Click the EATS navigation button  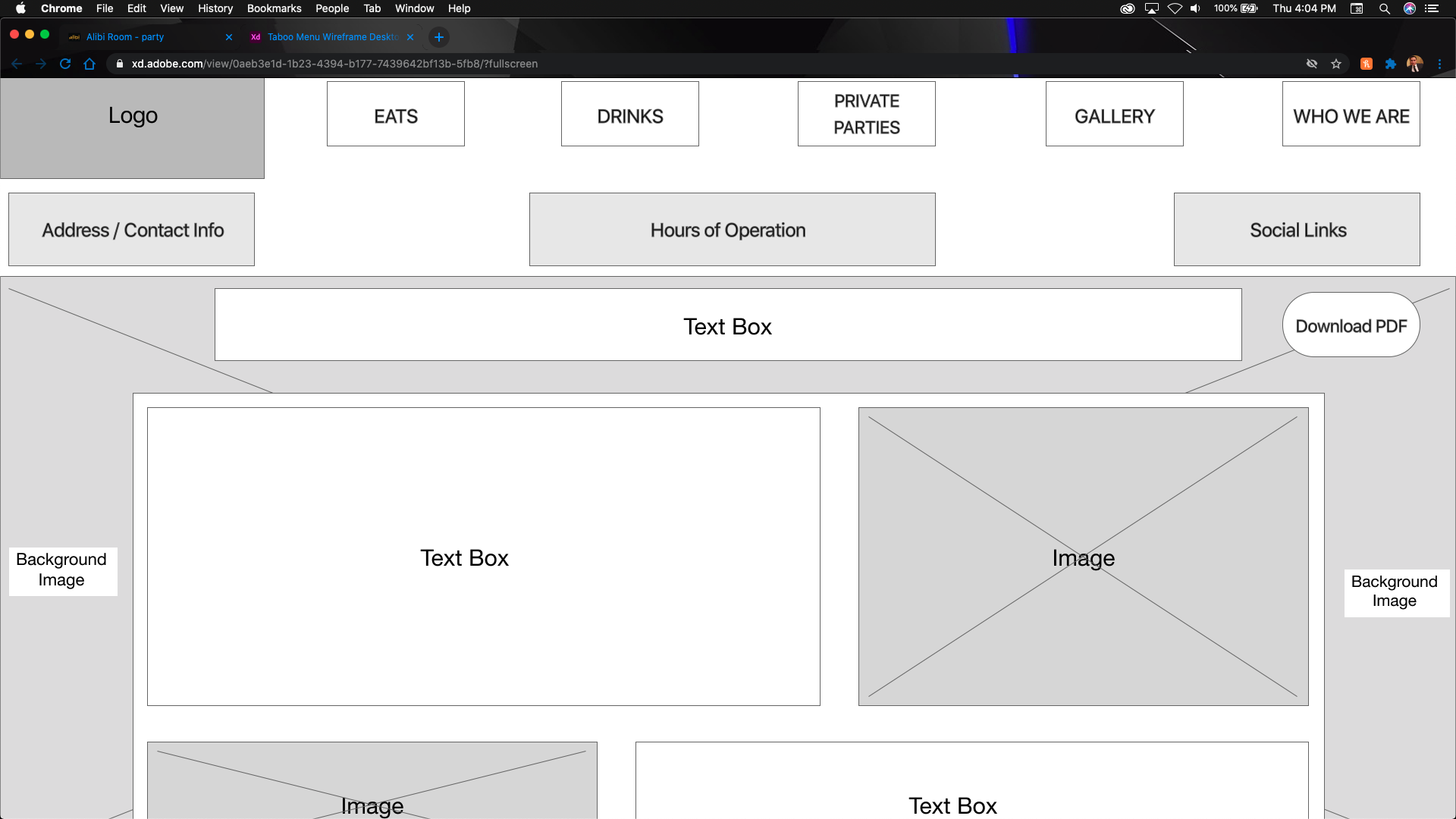395,115
